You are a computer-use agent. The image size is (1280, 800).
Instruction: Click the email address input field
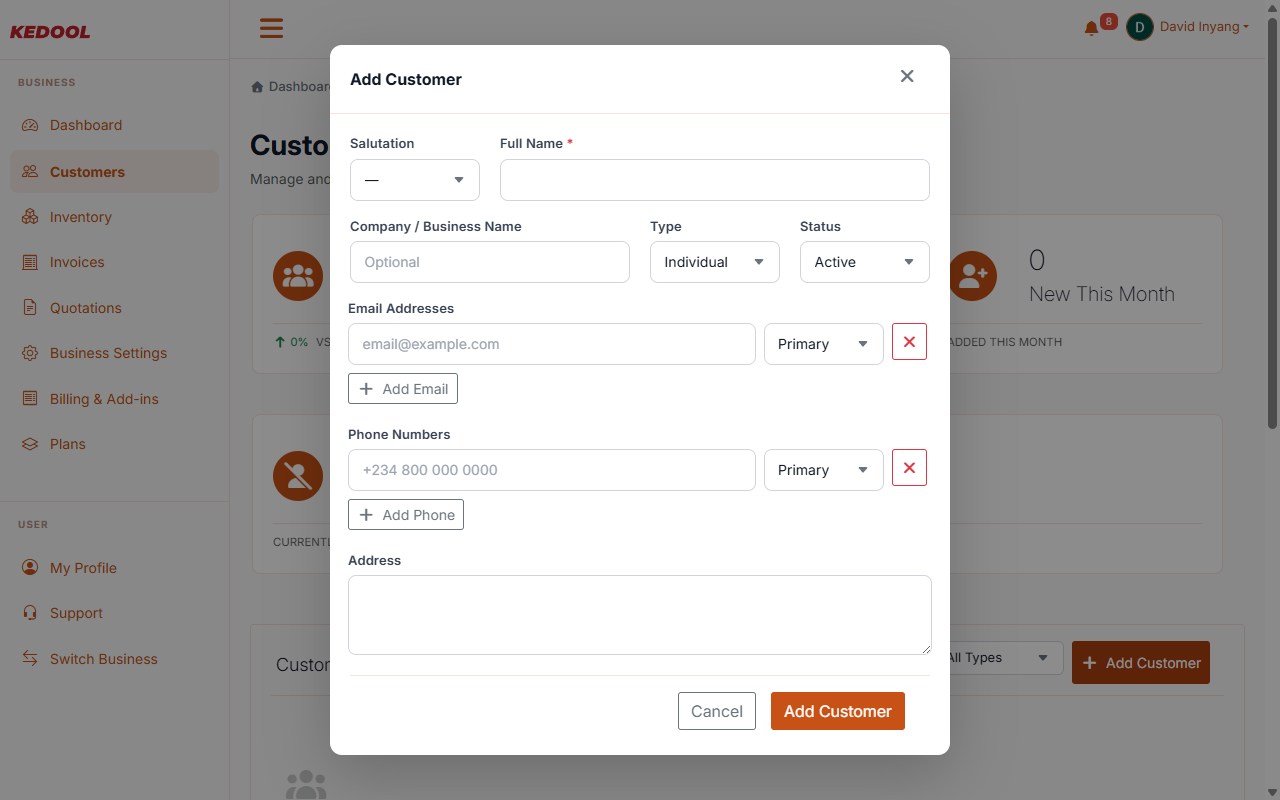click(x=552, y=344)
